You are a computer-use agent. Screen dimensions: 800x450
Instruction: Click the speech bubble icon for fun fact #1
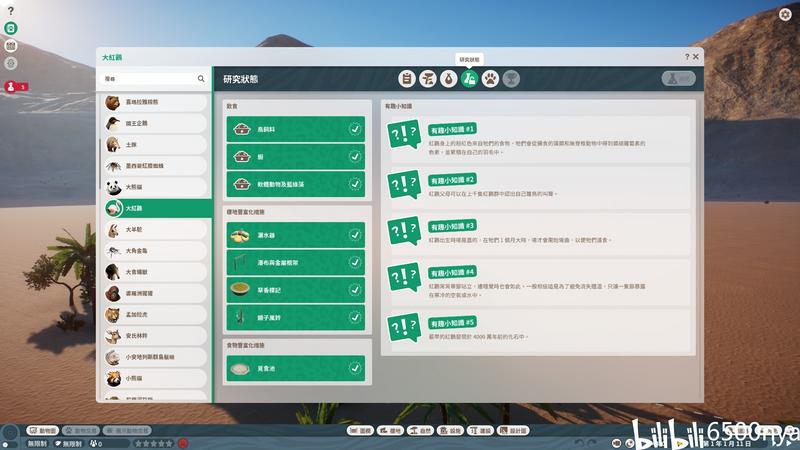point(404,135)
